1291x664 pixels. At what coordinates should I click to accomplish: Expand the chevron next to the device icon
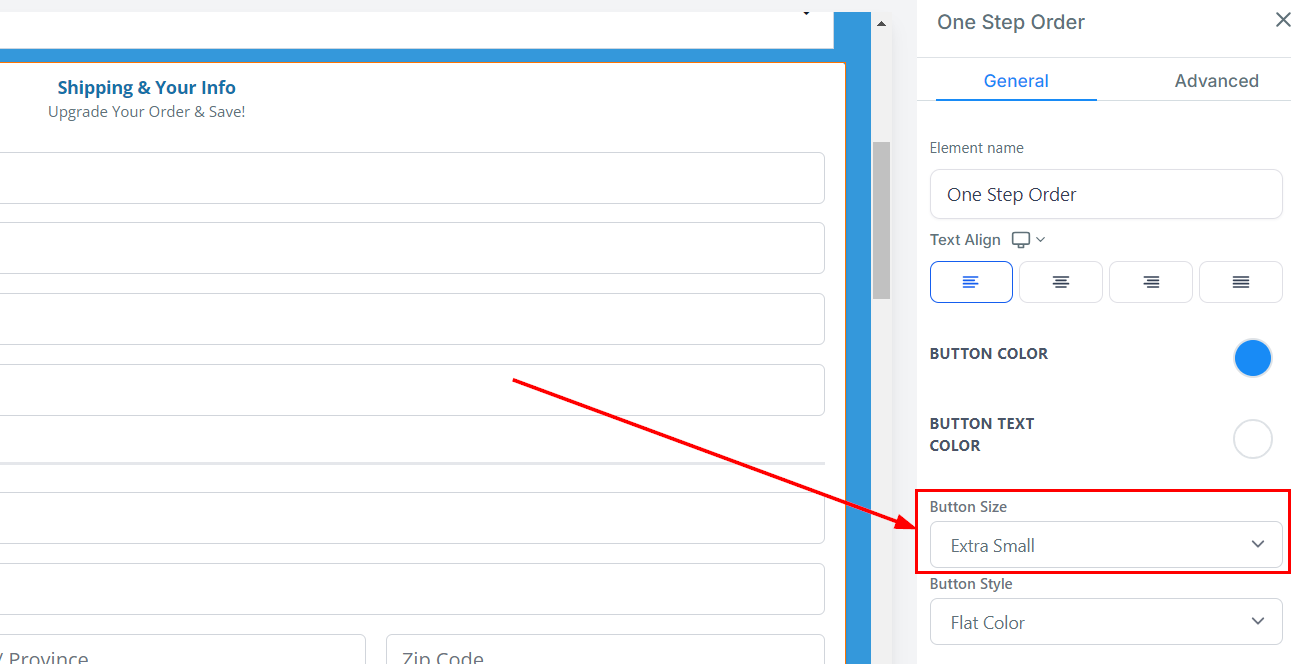click(x=1041, y=240)
